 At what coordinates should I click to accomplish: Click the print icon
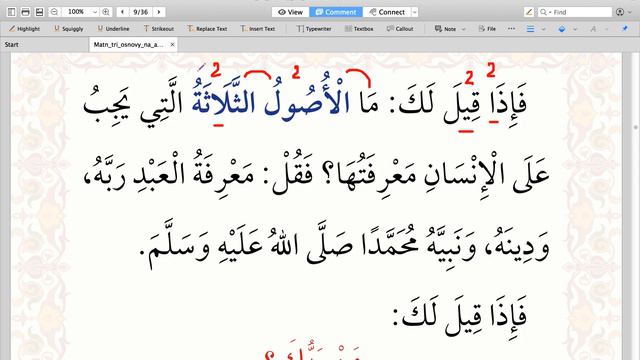[x=25, y=12]
